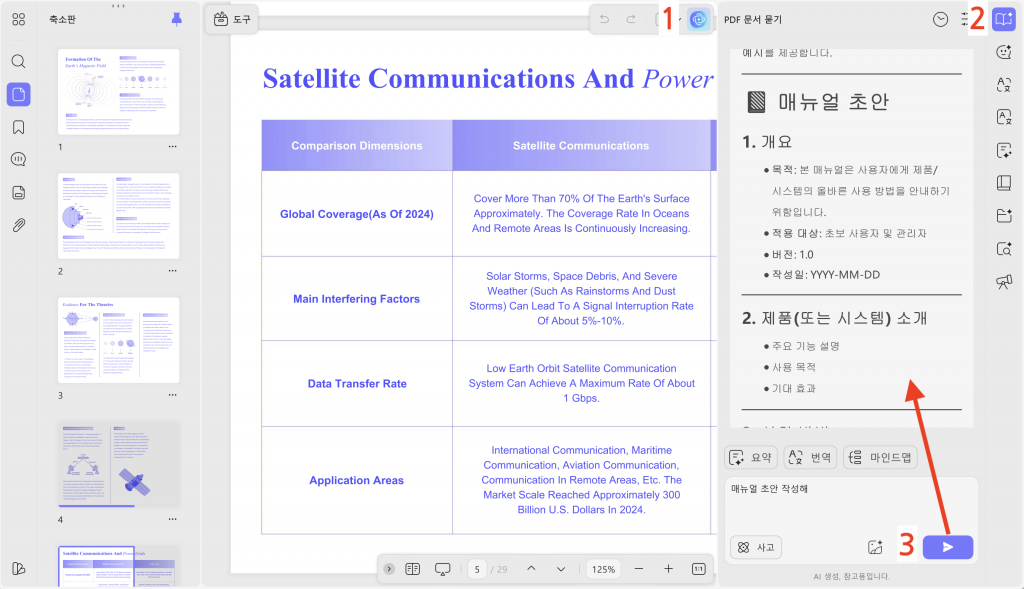The width and height of the screenshot is (1024, 589).
Task: Click the 1:1 actual size icon
Action: click(699, 569)
